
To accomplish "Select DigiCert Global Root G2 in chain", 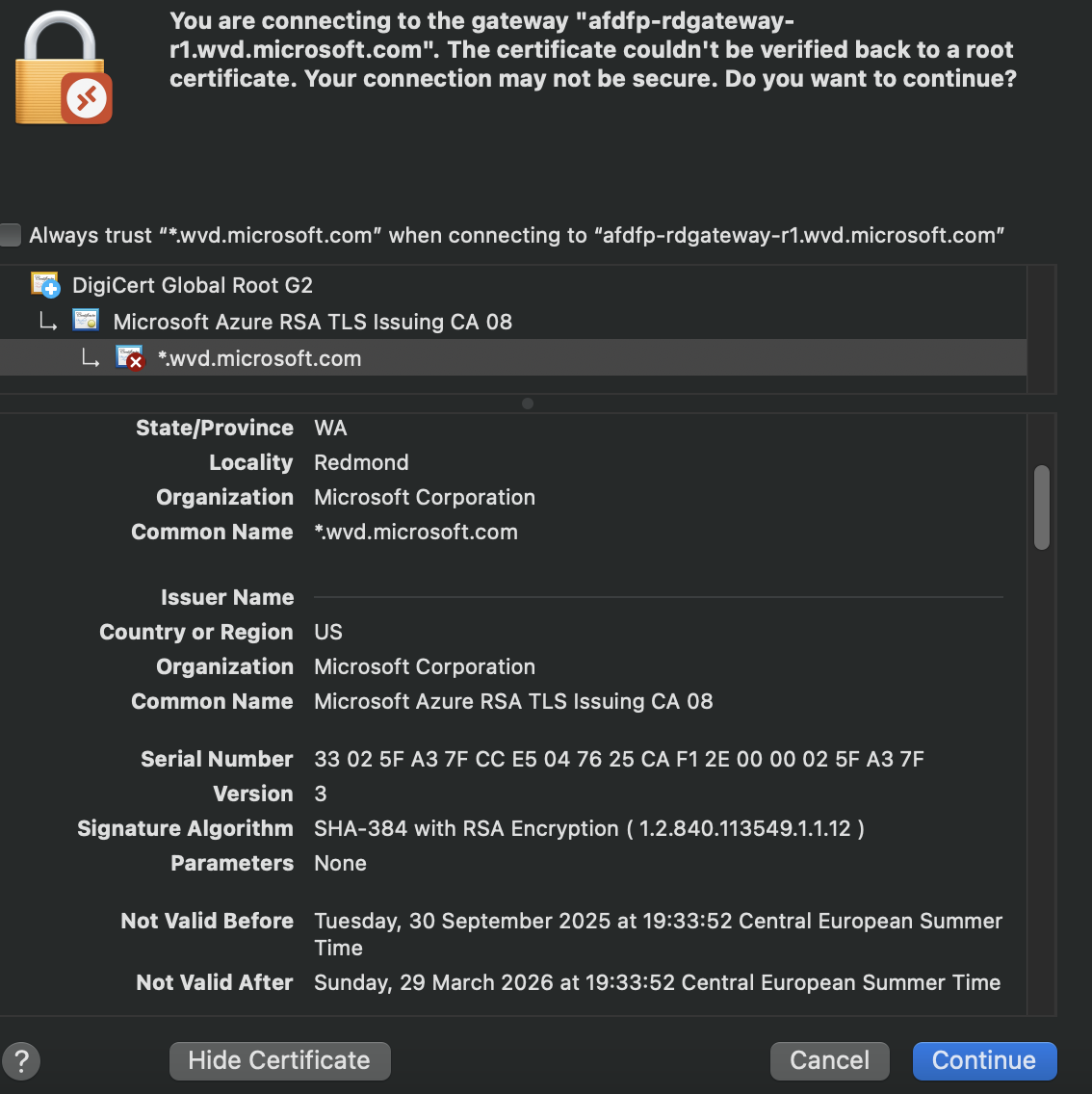I will tap(193, 285).
